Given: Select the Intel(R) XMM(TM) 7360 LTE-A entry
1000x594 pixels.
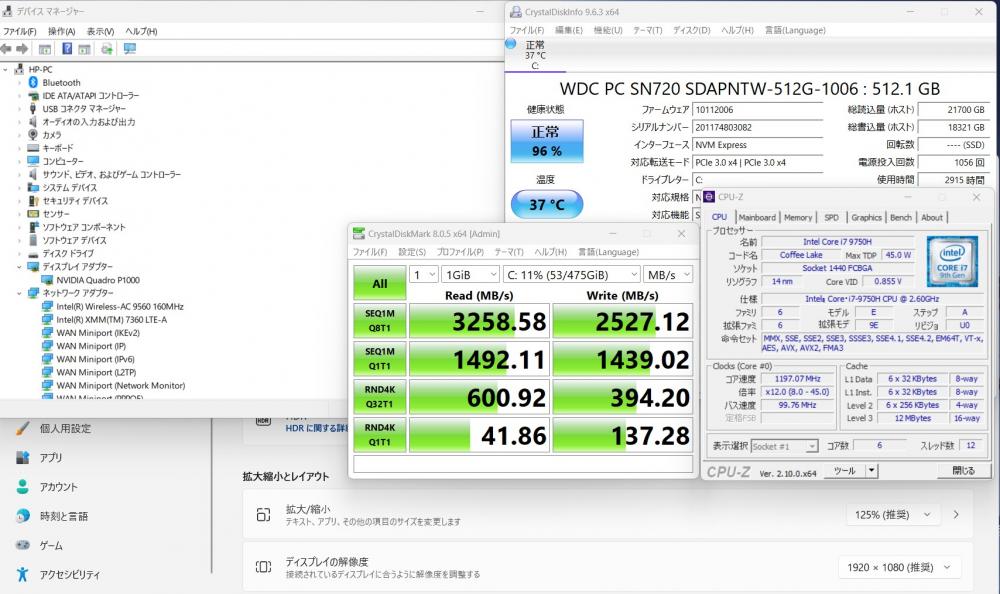Looking at the screenshot, I should pos(112,320).
